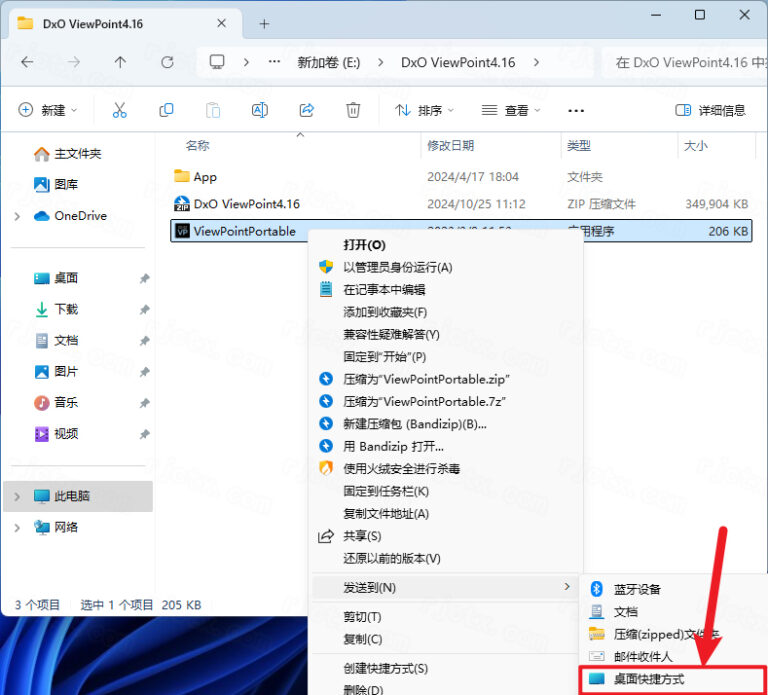768x695 pixels.
Task: Click the Delete trash can icon
Action: [x=353, y=110]
